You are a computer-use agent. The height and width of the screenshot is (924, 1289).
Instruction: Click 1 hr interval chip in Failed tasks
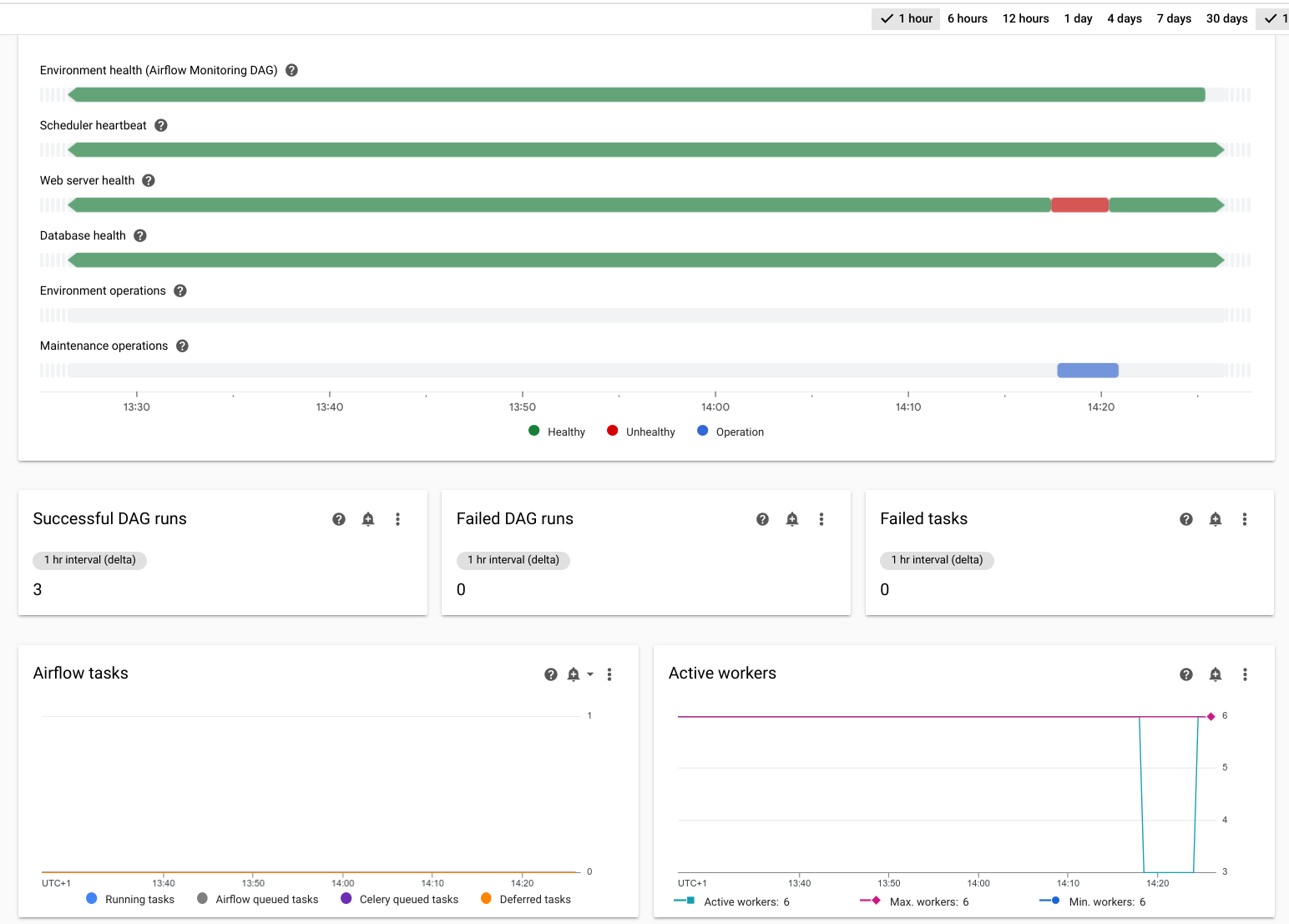[937, 560]
